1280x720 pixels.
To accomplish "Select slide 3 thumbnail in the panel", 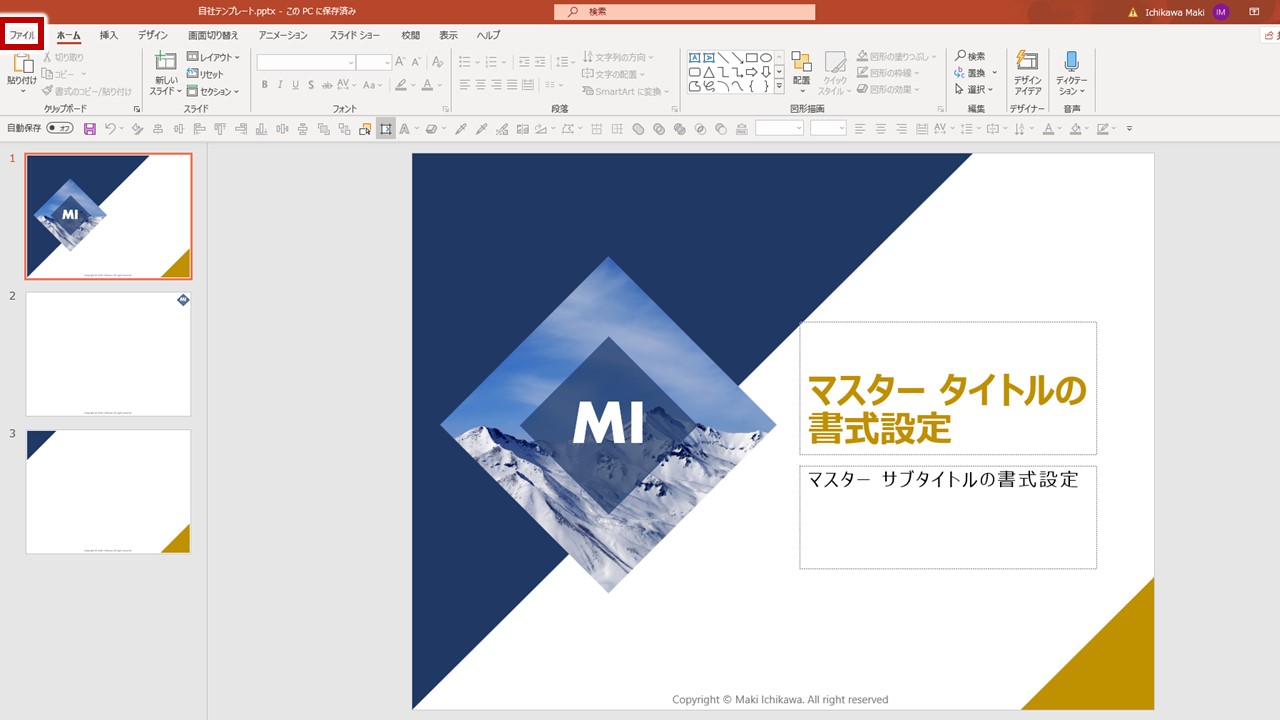I will (108, 491).
